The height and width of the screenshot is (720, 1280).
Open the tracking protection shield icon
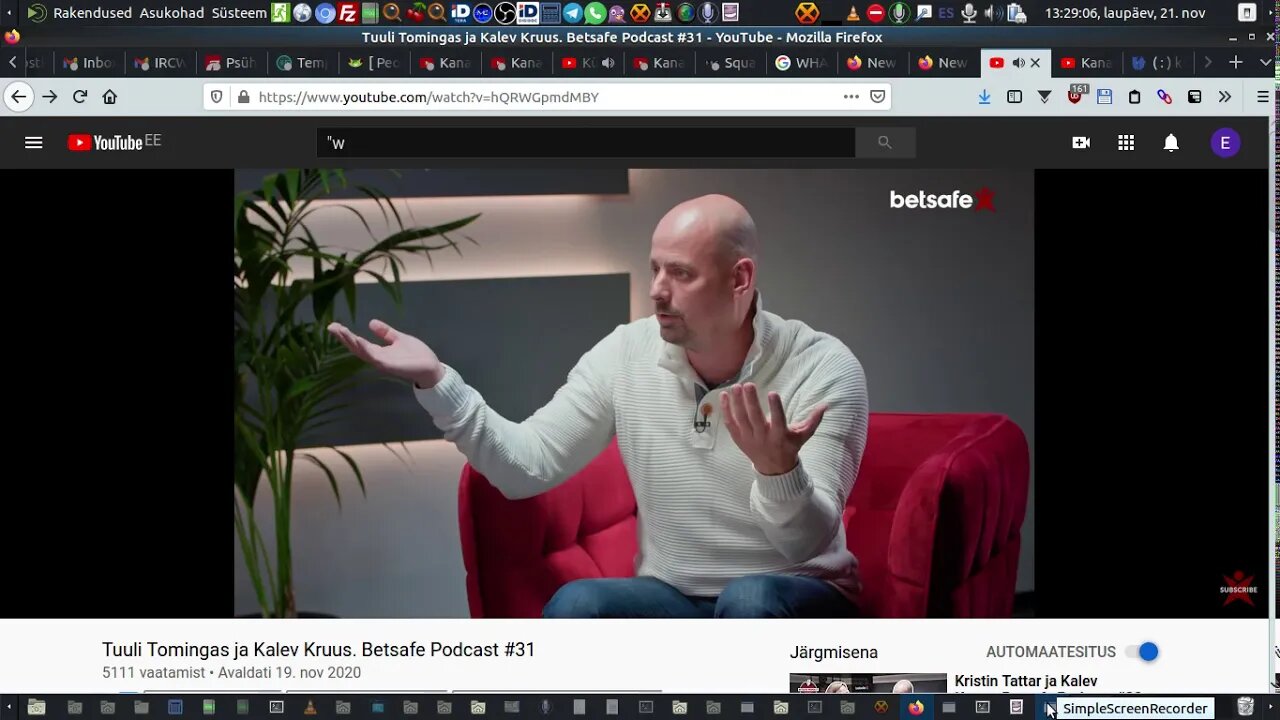[x=217, y=97]
